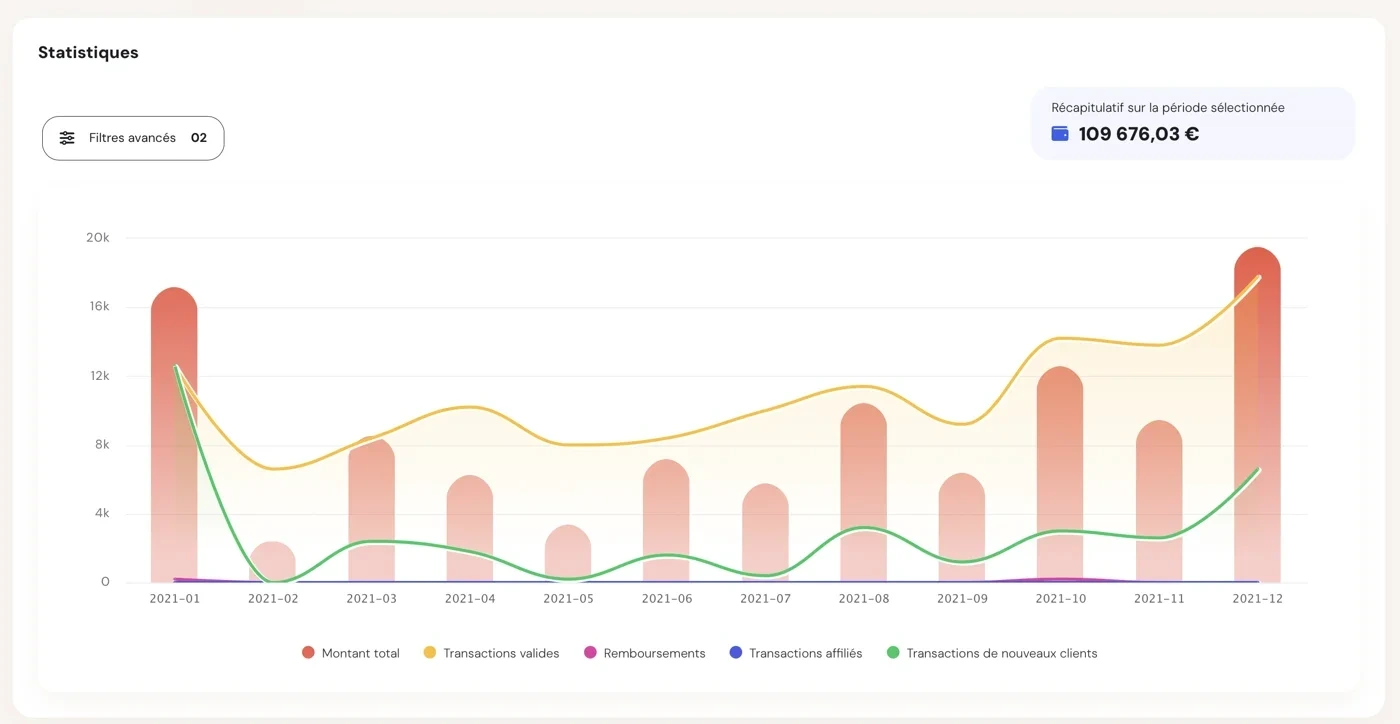Click the 2021-01 axis label
This screenshot has height=724, width=1400.
point(174,599)
